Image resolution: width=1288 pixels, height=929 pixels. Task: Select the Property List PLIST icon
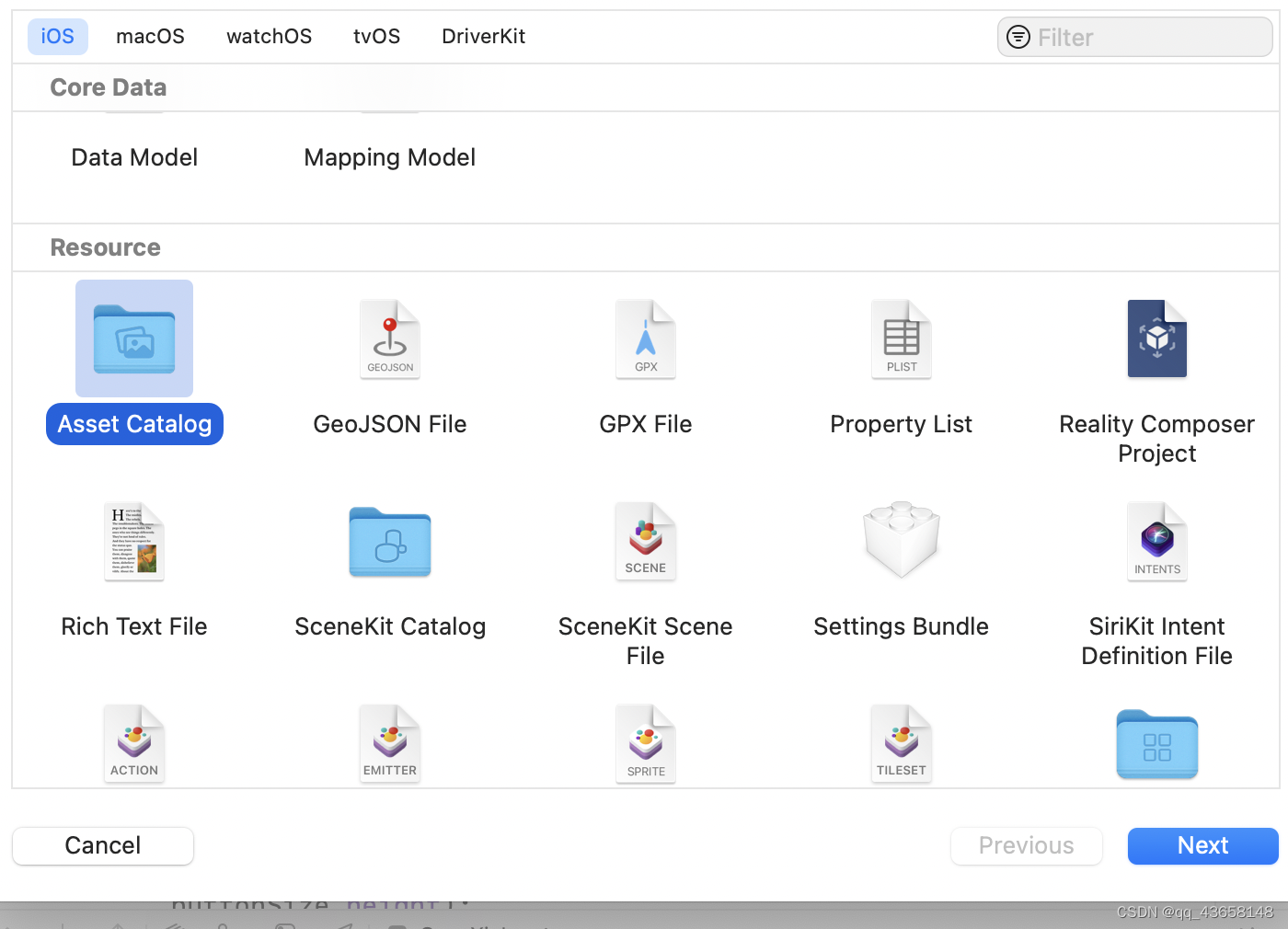[902, 339]
